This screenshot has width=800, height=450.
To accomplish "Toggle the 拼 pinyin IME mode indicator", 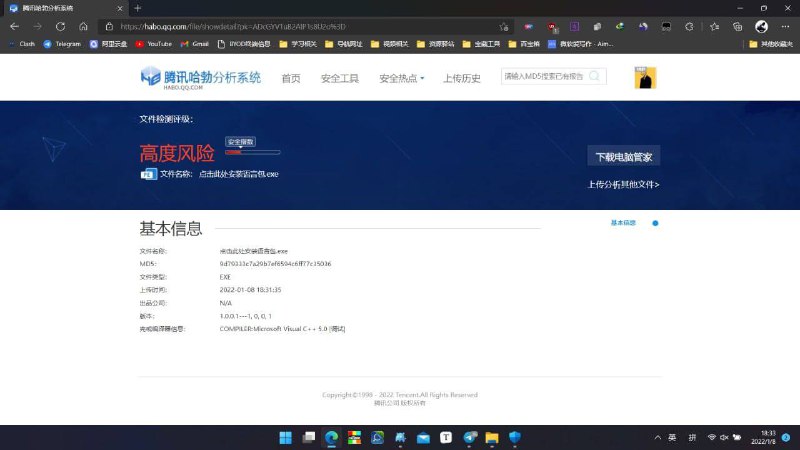I will [x=692, y=437].
